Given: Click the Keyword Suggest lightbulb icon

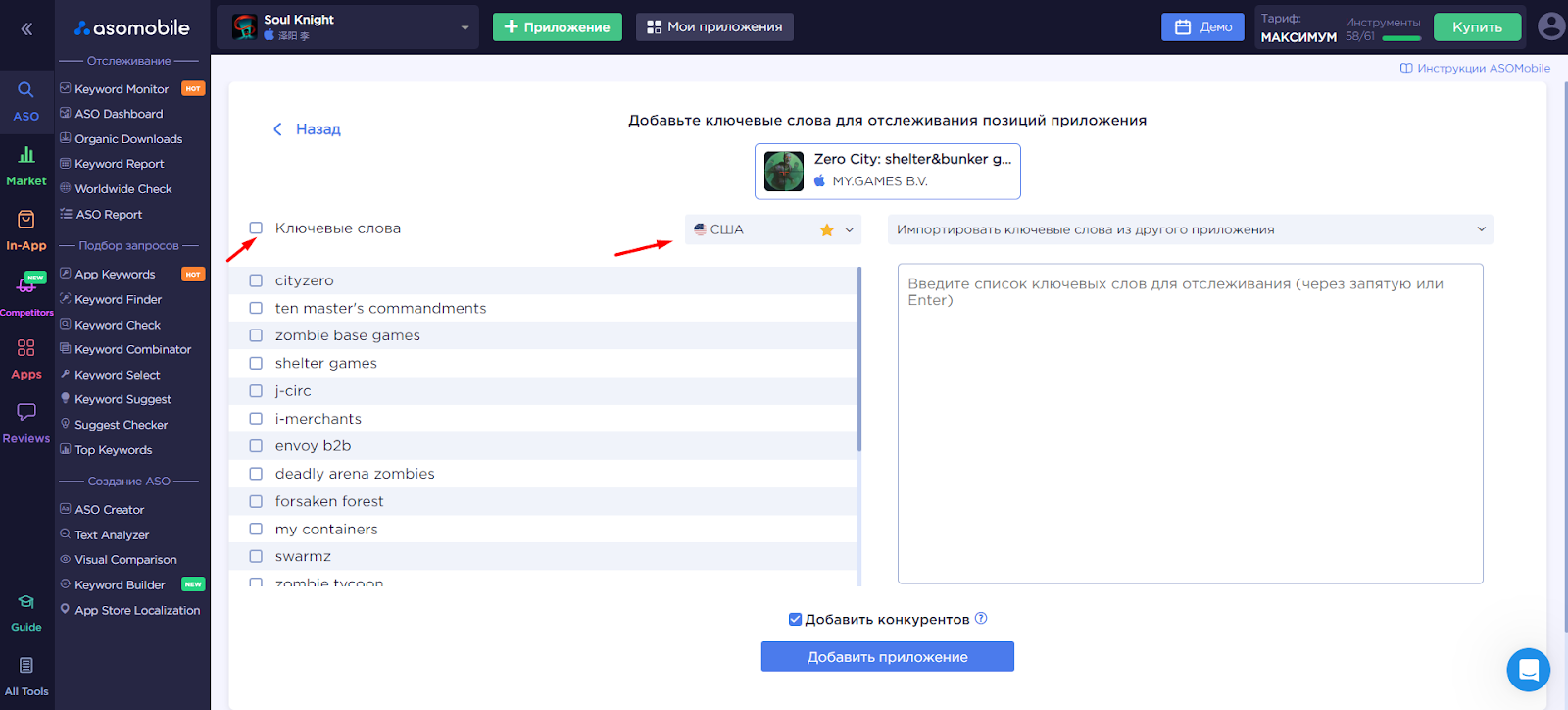Looking at the screenshot, I should point(66,398).
